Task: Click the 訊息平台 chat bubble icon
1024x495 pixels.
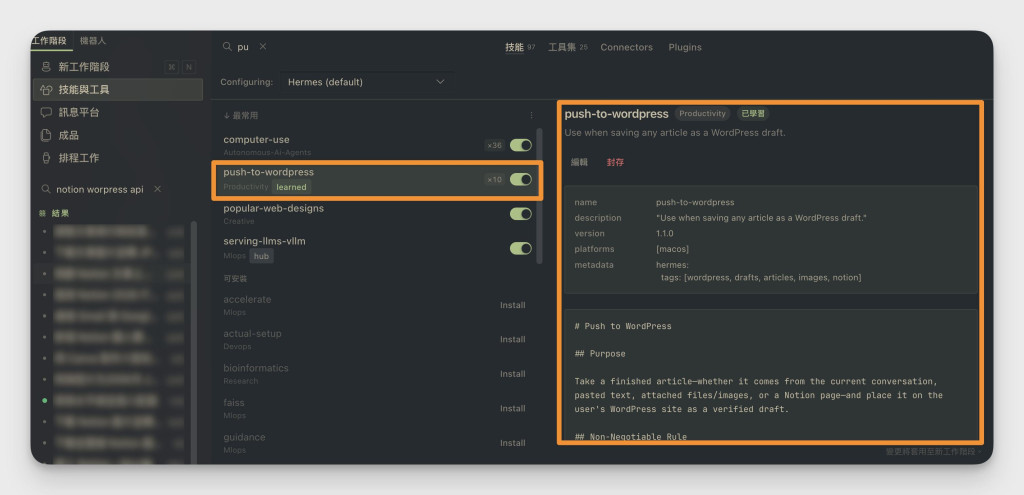Action: [x=46, y=112]
